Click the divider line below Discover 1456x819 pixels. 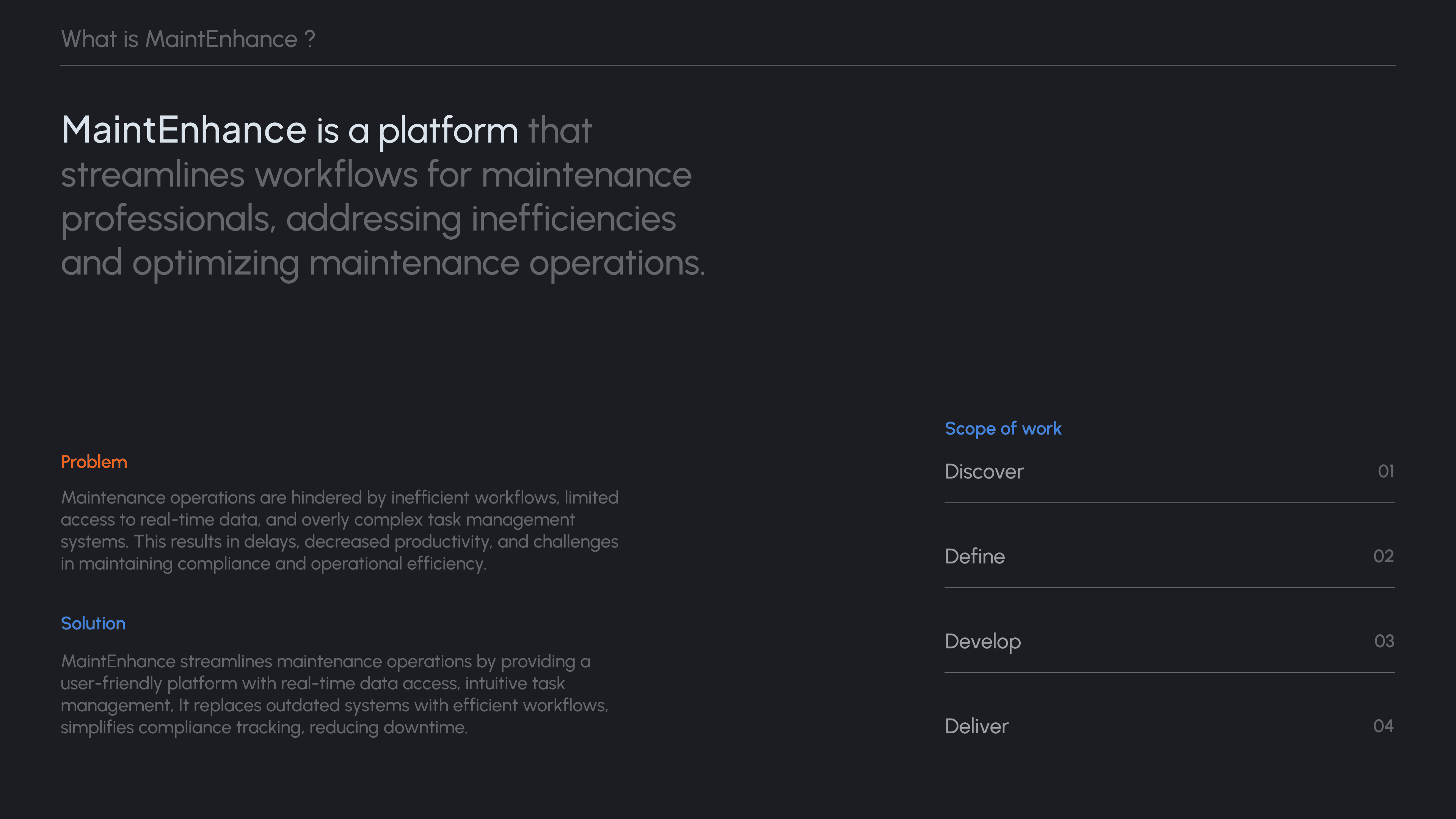pos(1169,502)
